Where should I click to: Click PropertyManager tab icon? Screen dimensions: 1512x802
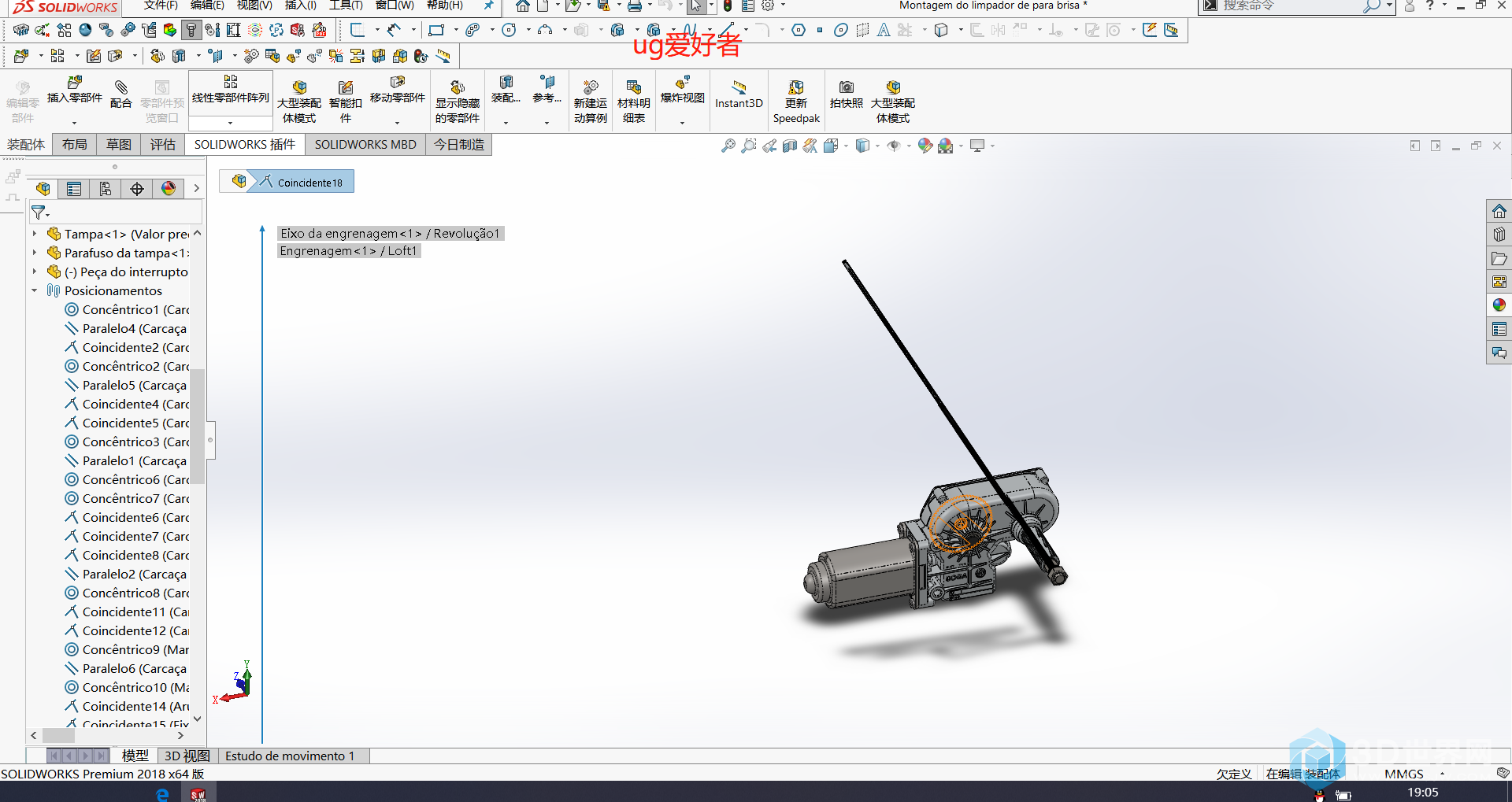74,189
